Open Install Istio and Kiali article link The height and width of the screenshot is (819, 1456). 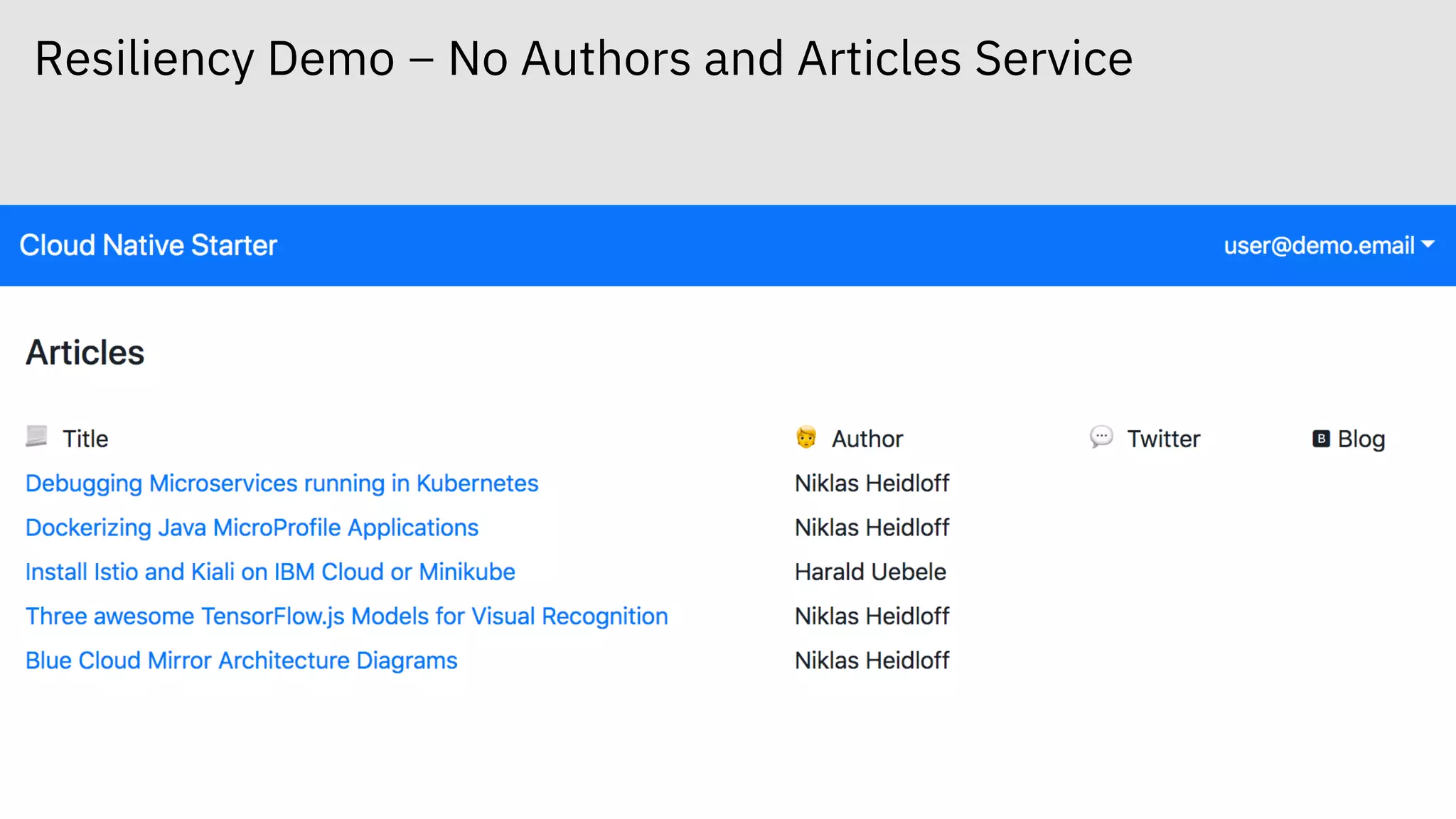click(x=270, y=572)
